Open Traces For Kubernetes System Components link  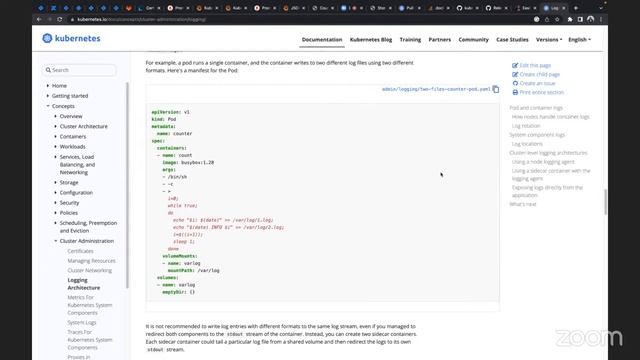pyautogui.click(x=90, y=340)
